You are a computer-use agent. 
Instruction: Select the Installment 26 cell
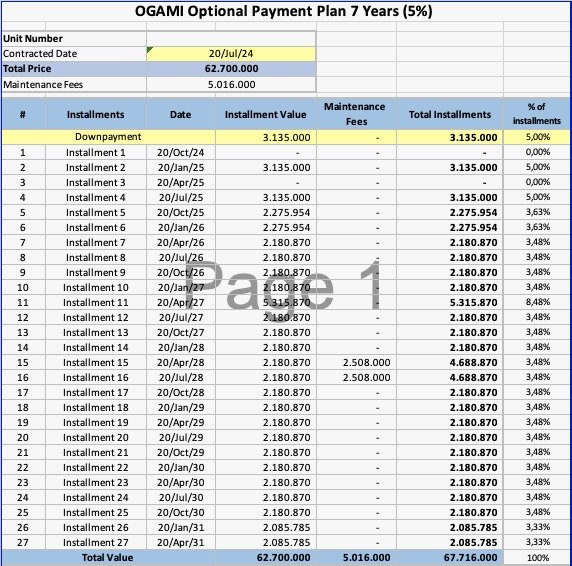(96, 528)
